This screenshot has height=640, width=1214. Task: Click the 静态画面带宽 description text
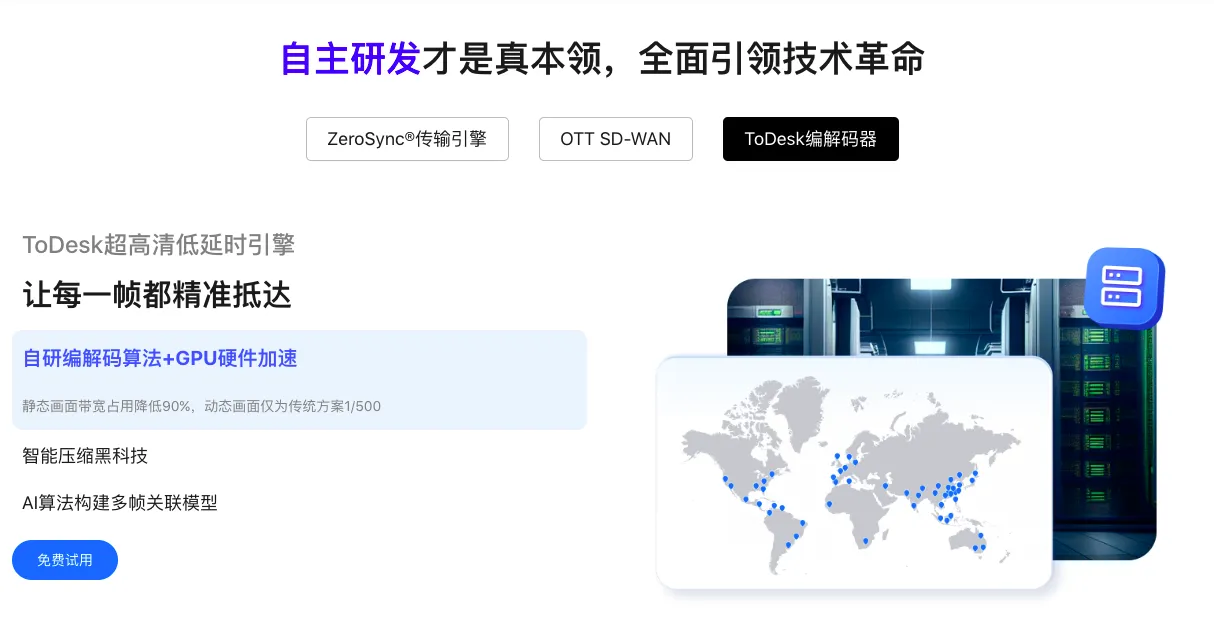tap(200, 406)
